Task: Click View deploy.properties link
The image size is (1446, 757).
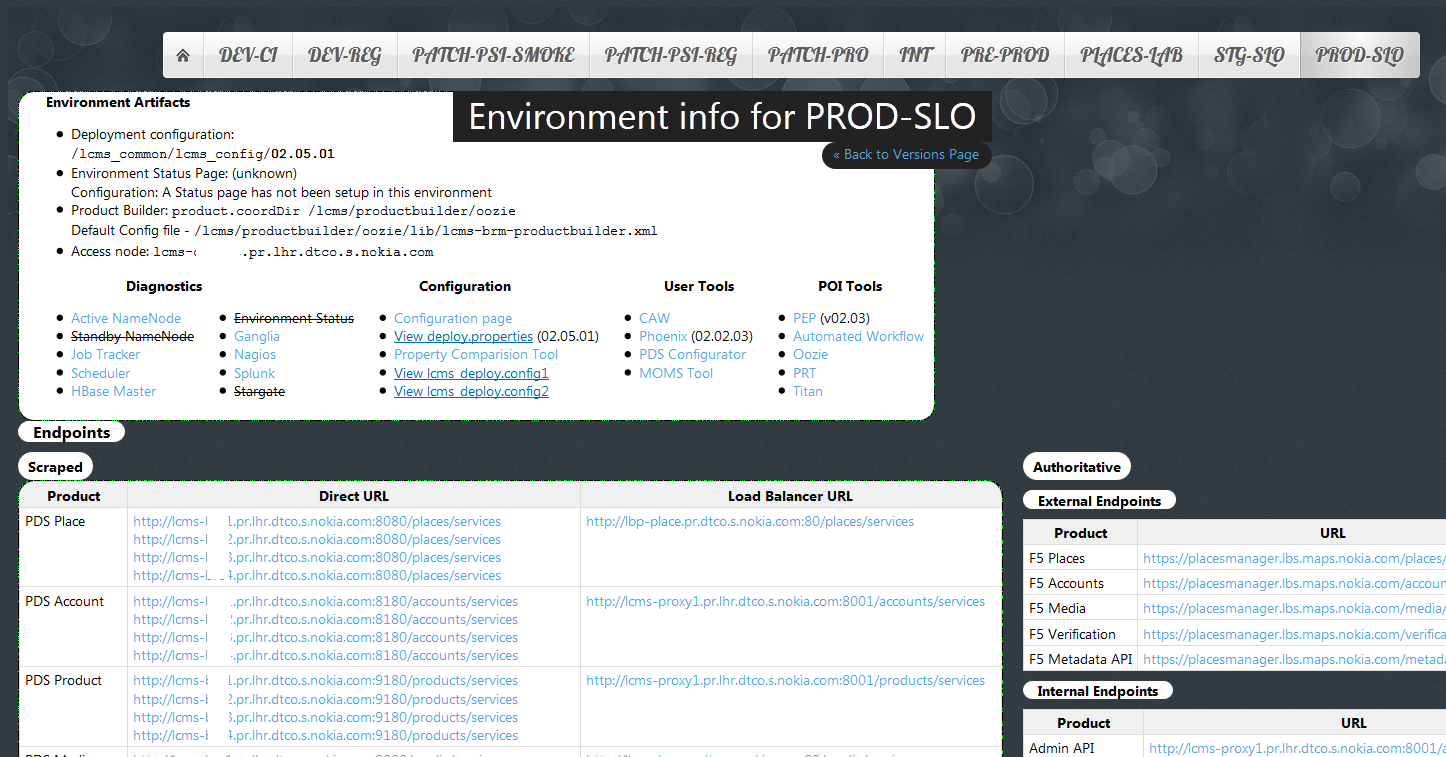Action: click(x=463, y=336)
